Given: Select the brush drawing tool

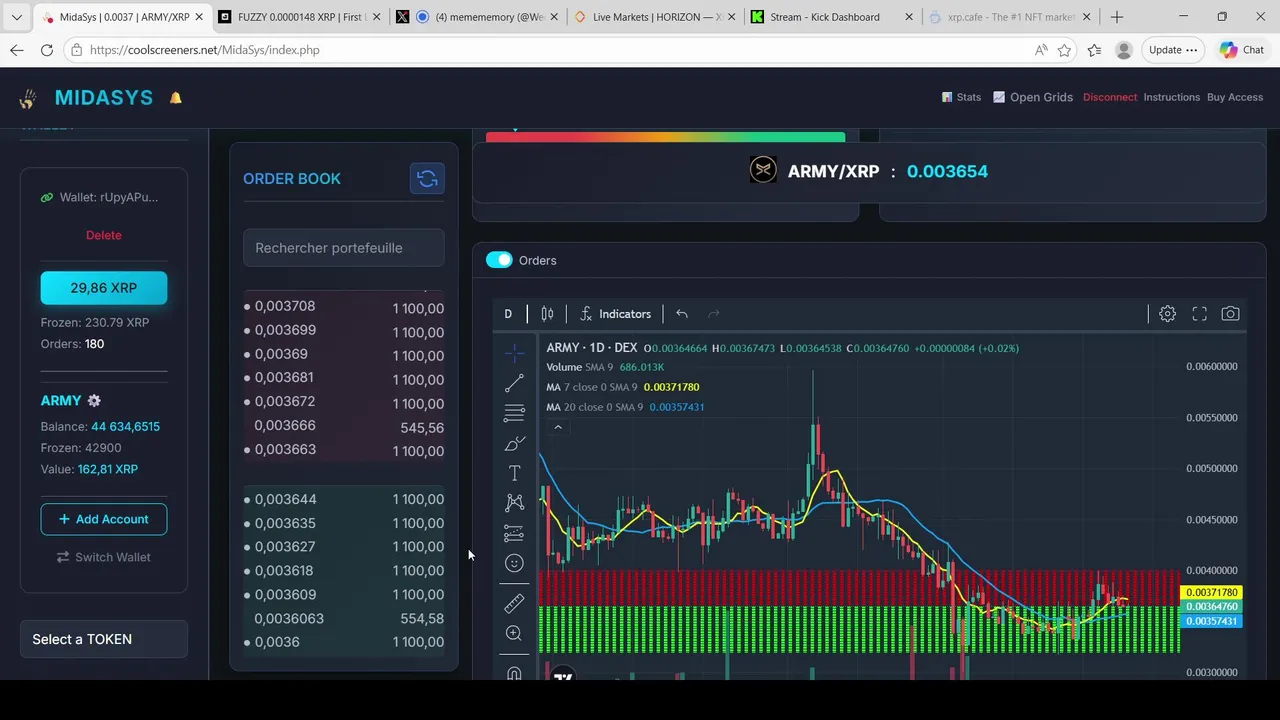Looking at the screenshot, I should 514,443.
